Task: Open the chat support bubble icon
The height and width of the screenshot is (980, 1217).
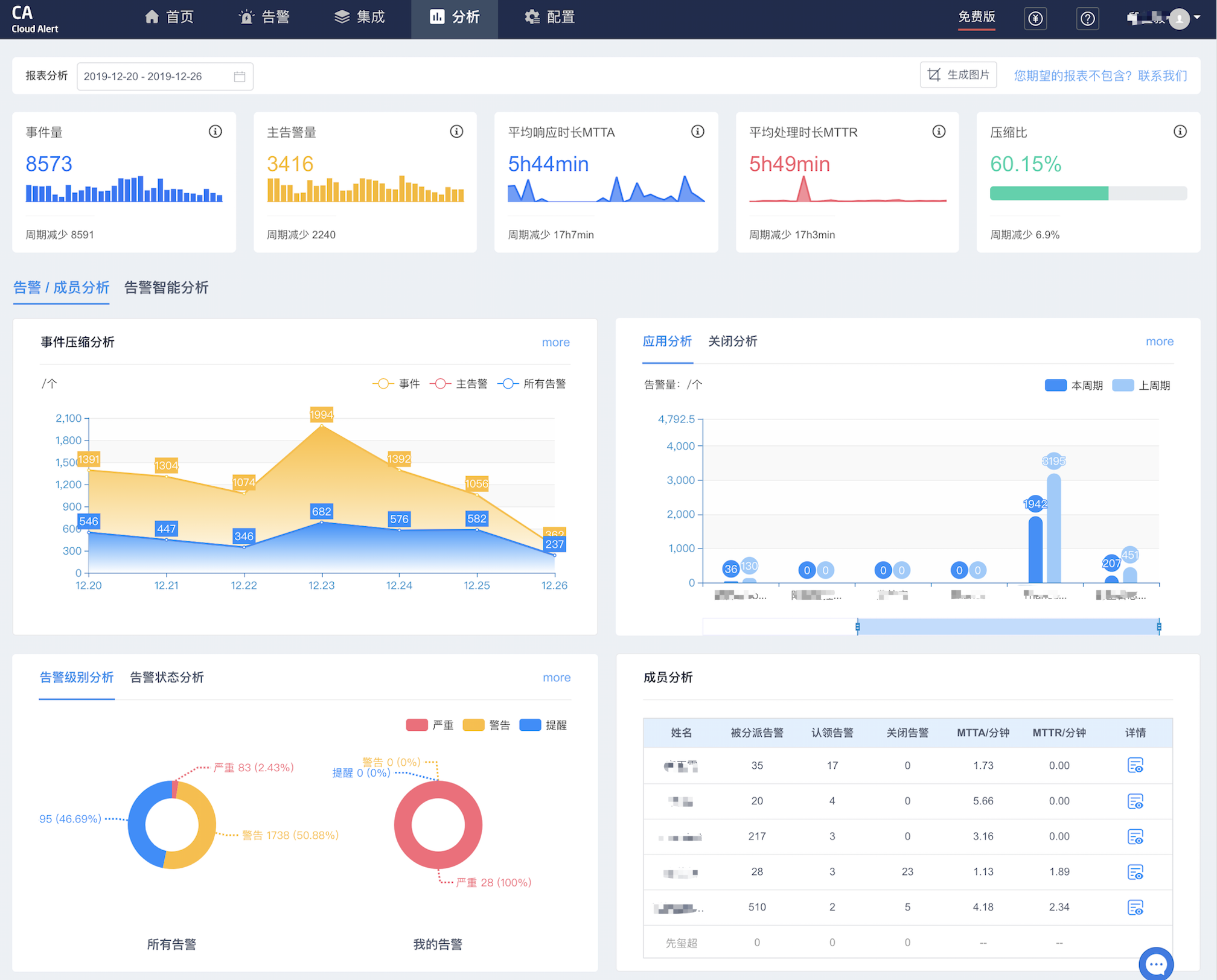Action: click(x=1155, y=964)
